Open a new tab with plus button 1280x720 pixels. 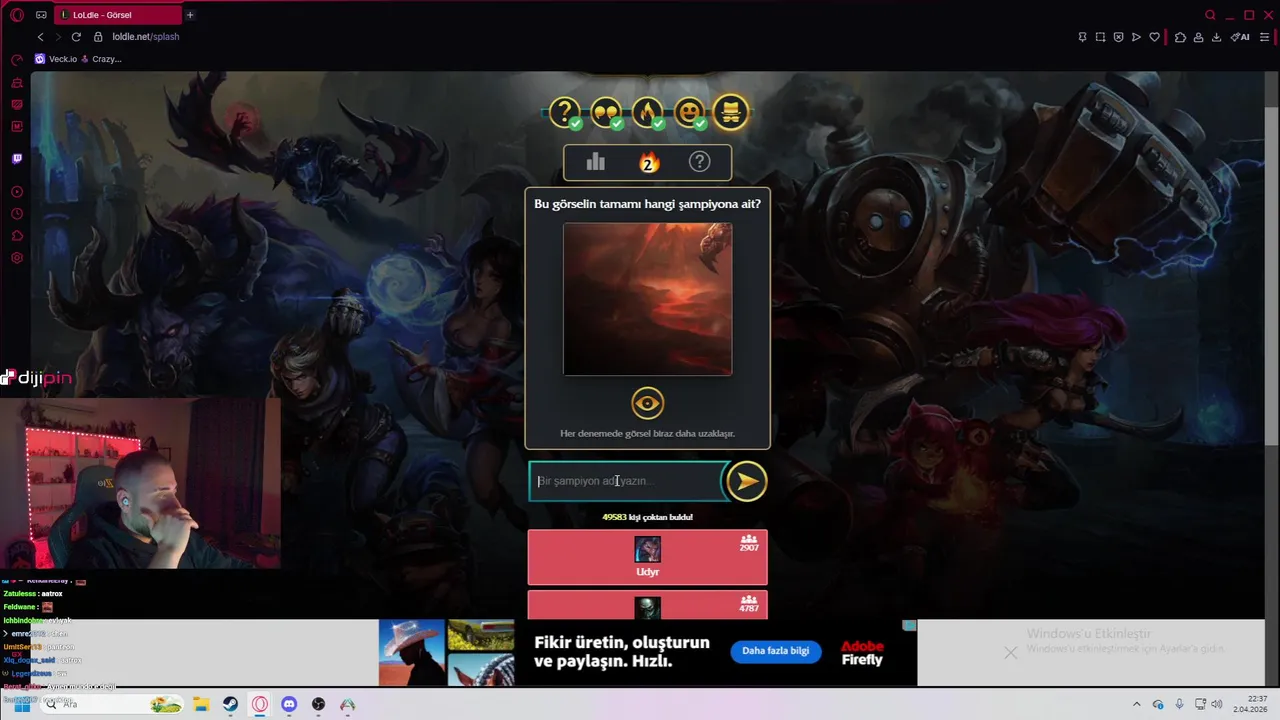click(x=190, y=15)
